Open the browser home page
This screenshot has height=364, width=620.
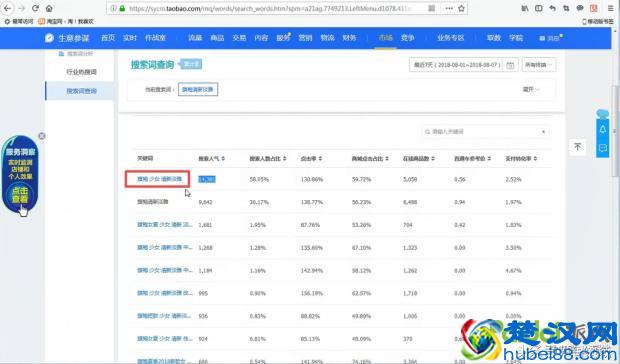coord(49,8)
